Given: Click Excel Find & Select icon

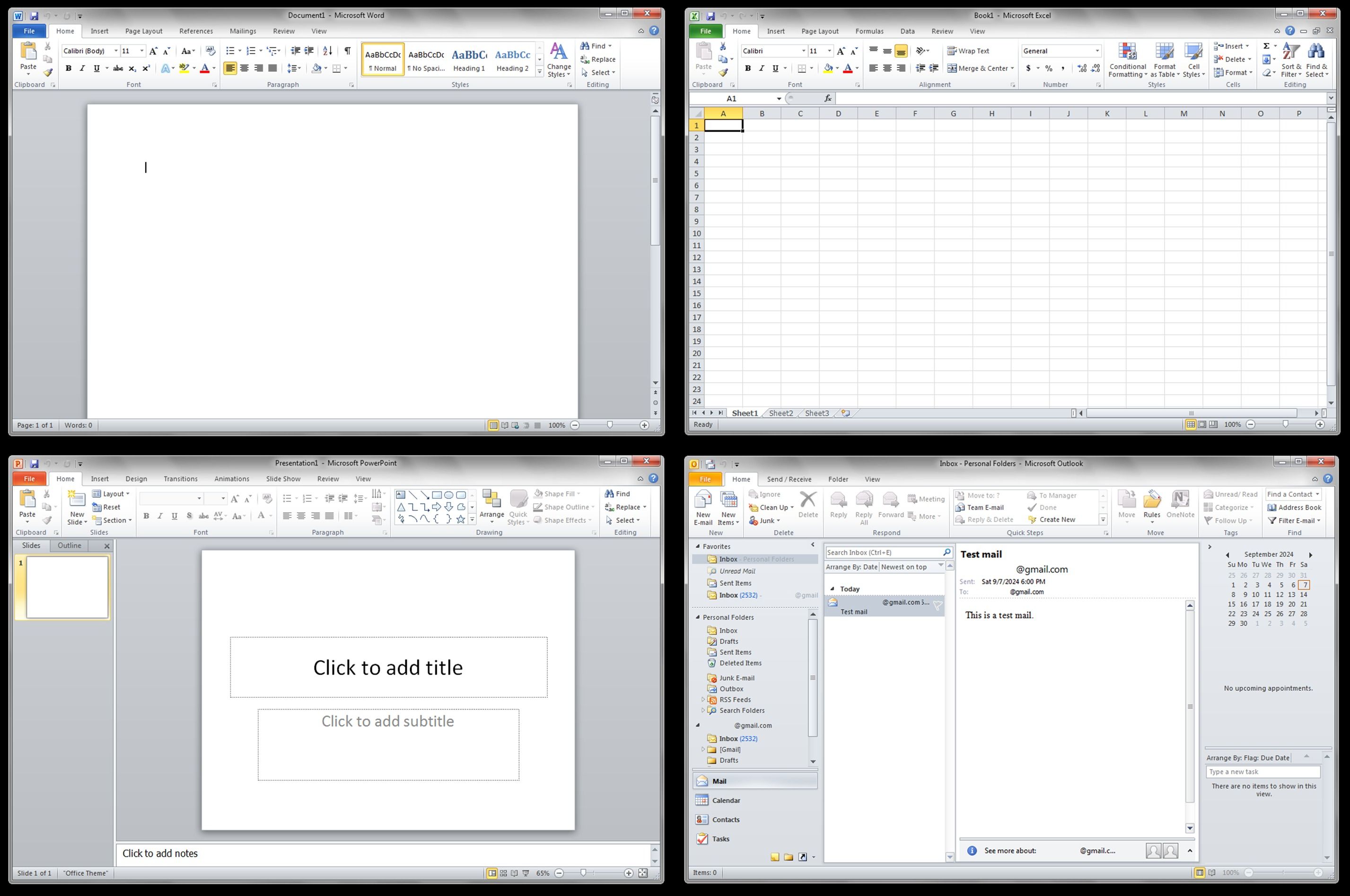Looking at the screenshot, I should click(x=1316, y=60).
